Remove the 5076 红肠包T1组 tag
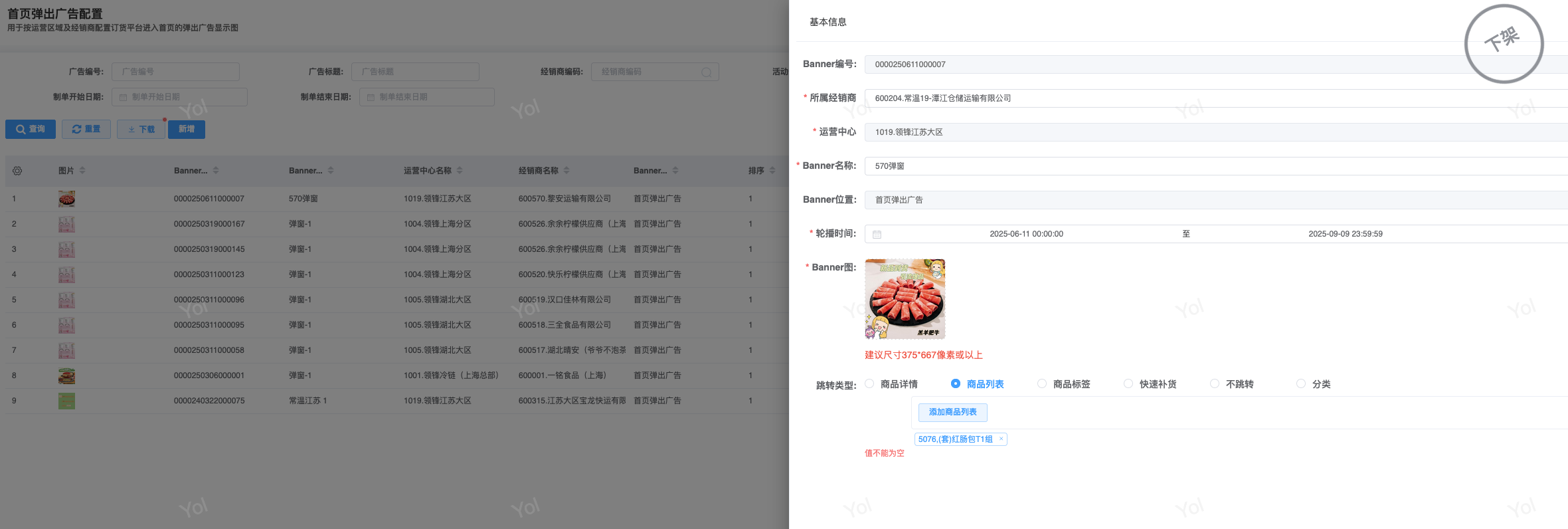This screenshot has height=529, width=1568. (1001, 439)
